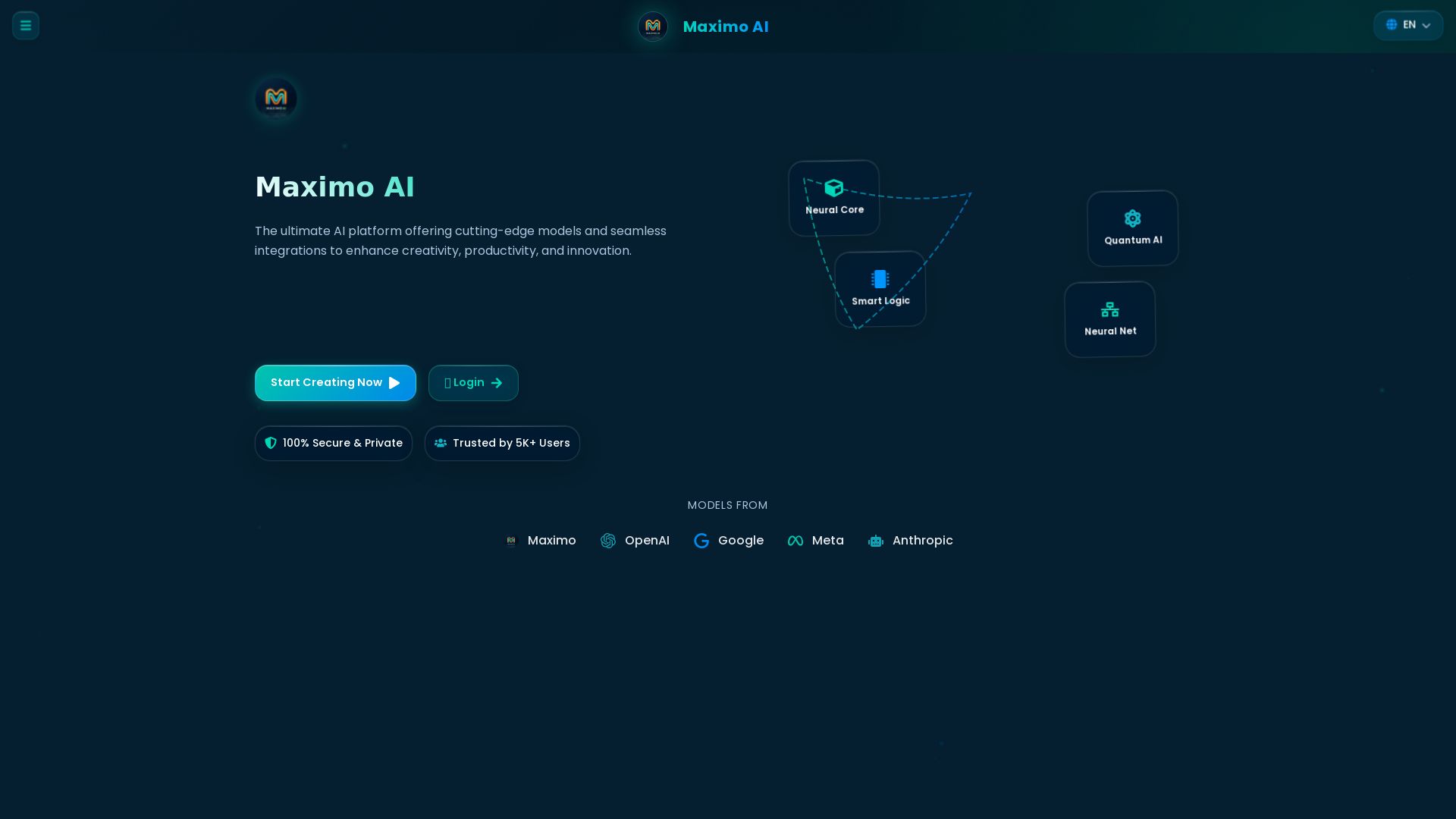This screenshot has width=1456, height=819.
Task: Click the Quantum AI gear icon
Action: pos(1132,218)
